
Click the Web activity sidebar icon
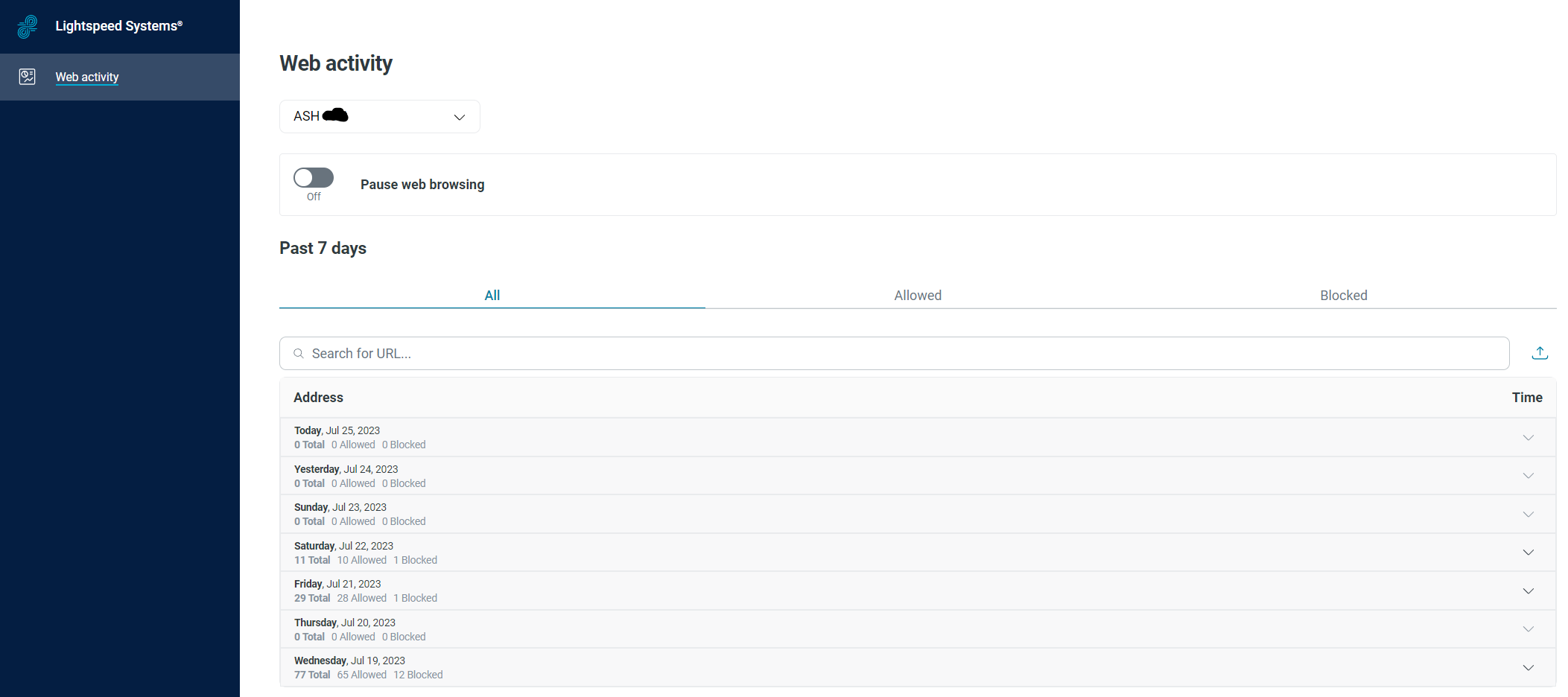[28, 77]
